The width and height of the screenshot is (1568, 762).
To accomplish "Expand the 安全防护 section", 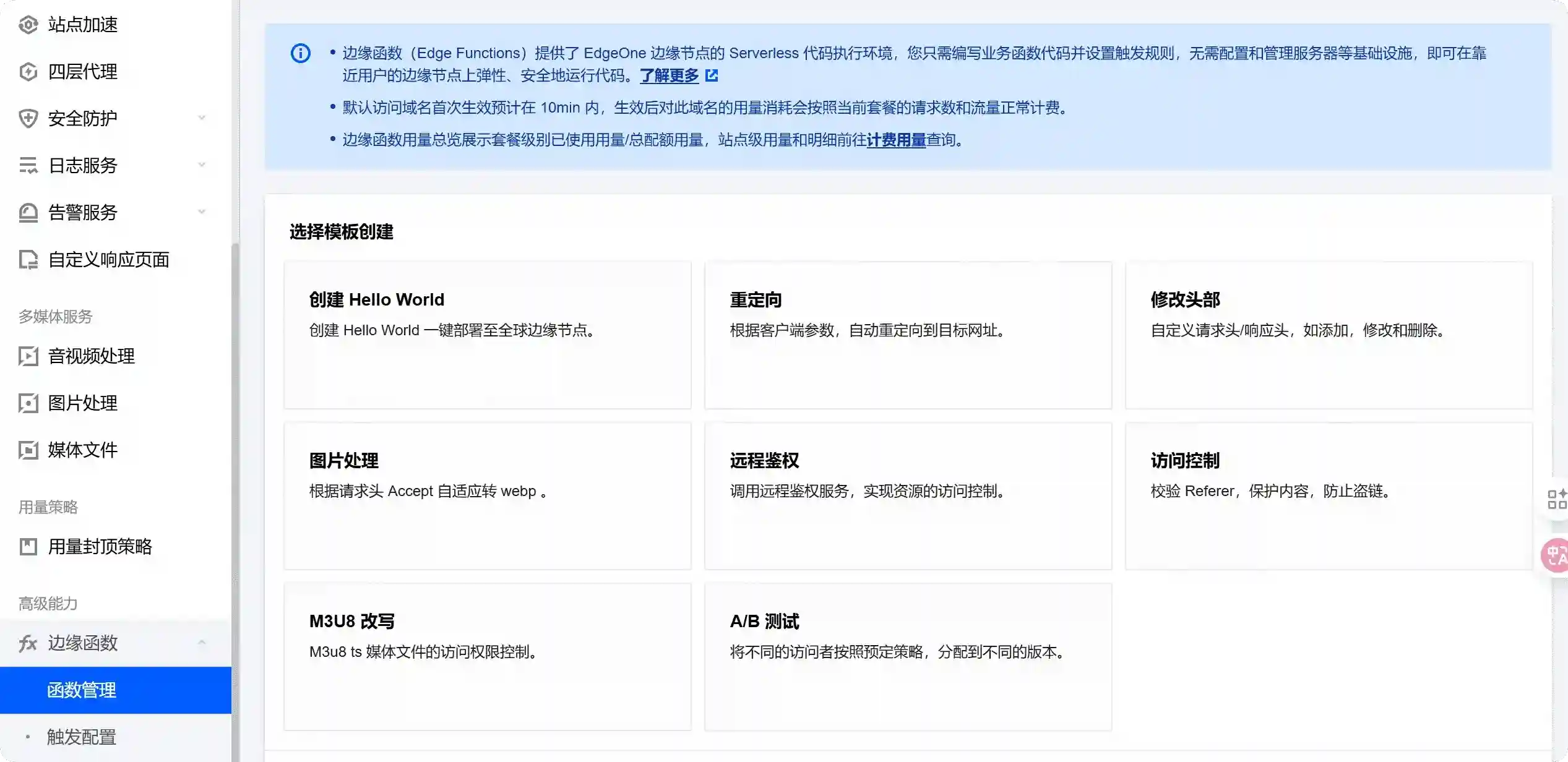I will 202,118.
